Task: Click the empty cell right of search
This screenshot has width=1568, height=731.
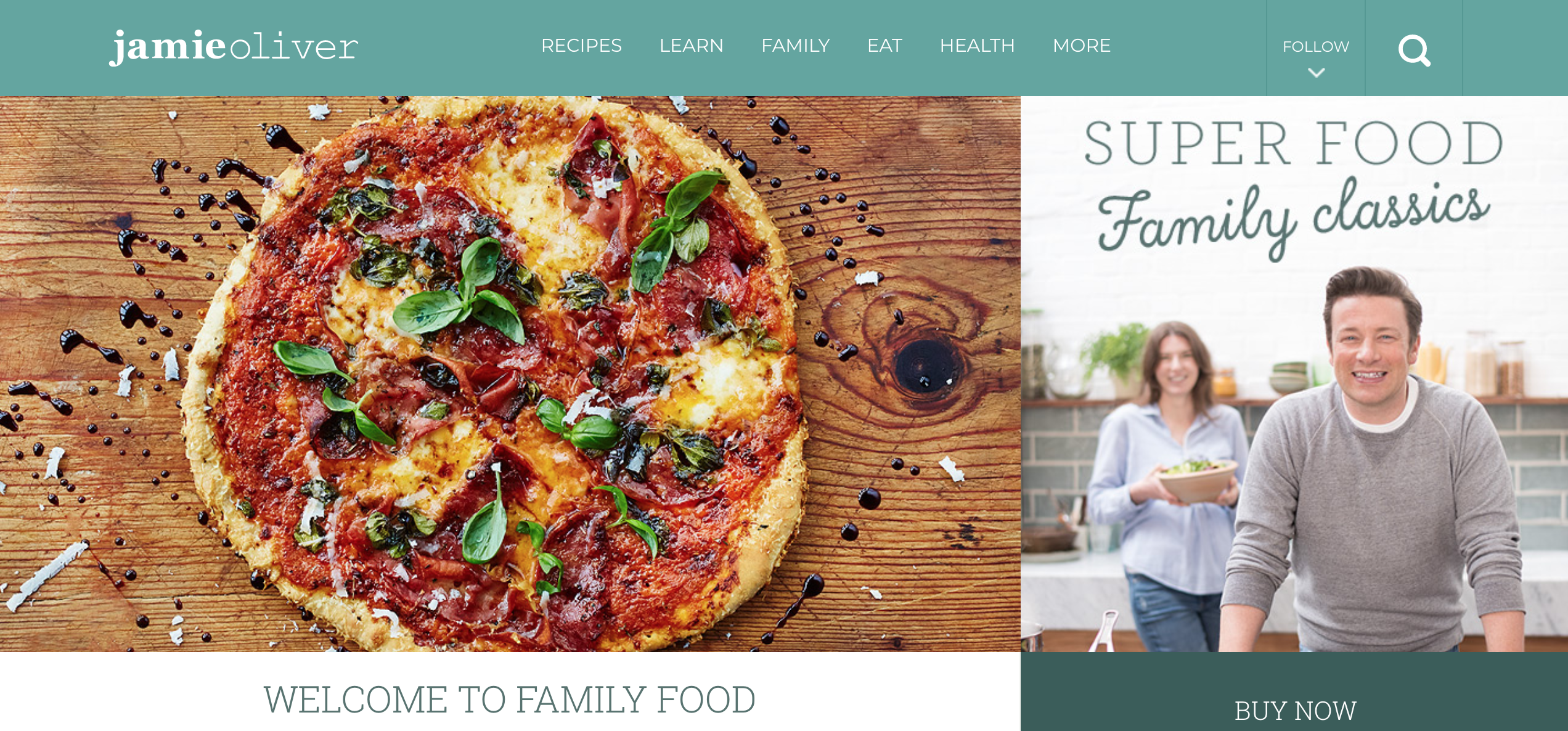Action: (x=1515, y=48)
